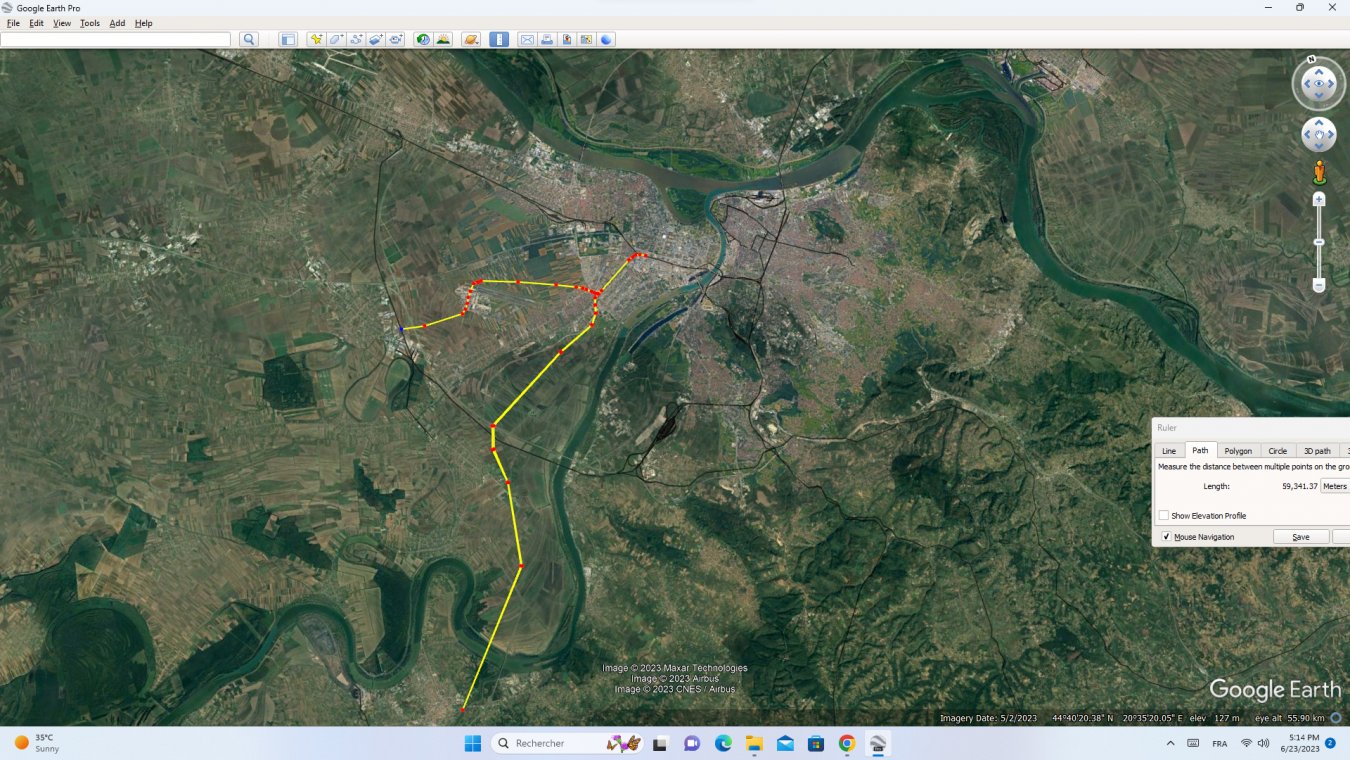The width and height of the screenshot is (1350, 760).
Task: Click the Pegman street view icon
Action: point(1319,172)
